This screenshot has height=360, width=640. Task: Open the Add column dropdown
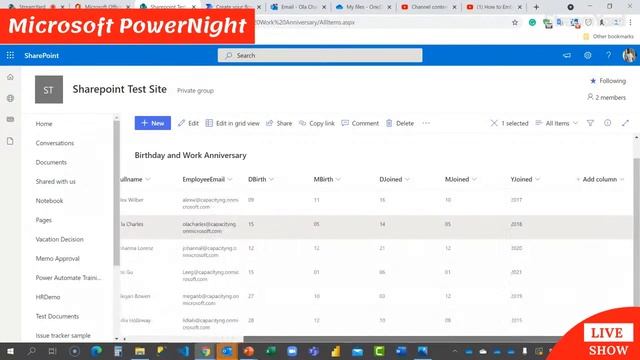coord(600,179)
